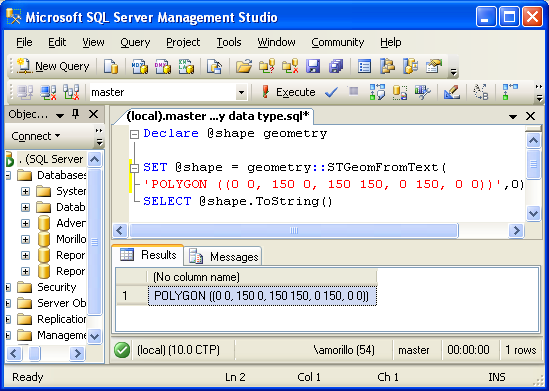Execute the current query

tap(288, 92)
